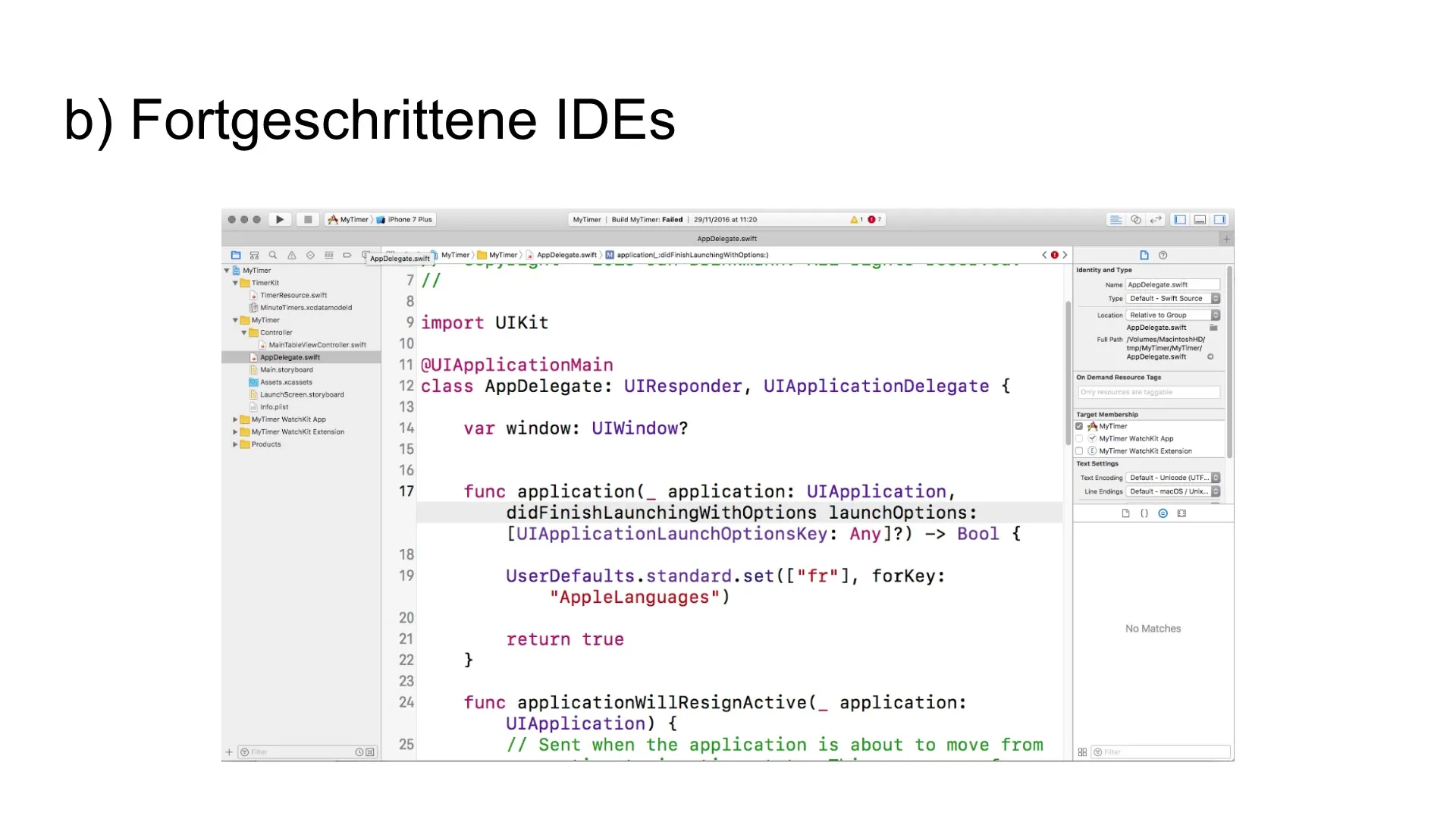
Task: Switch to the Standard editor
Action: click(1116, 219)
